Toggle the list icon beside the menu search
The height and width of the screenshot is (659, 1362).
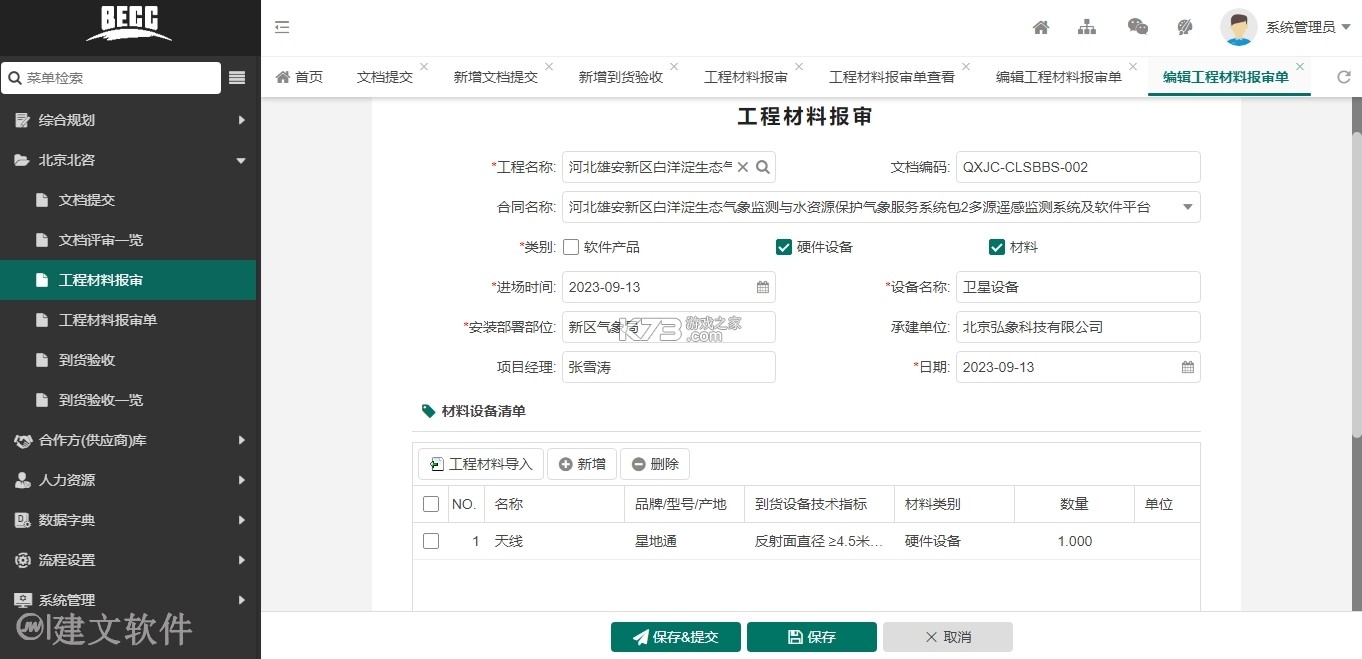point(237,77)
